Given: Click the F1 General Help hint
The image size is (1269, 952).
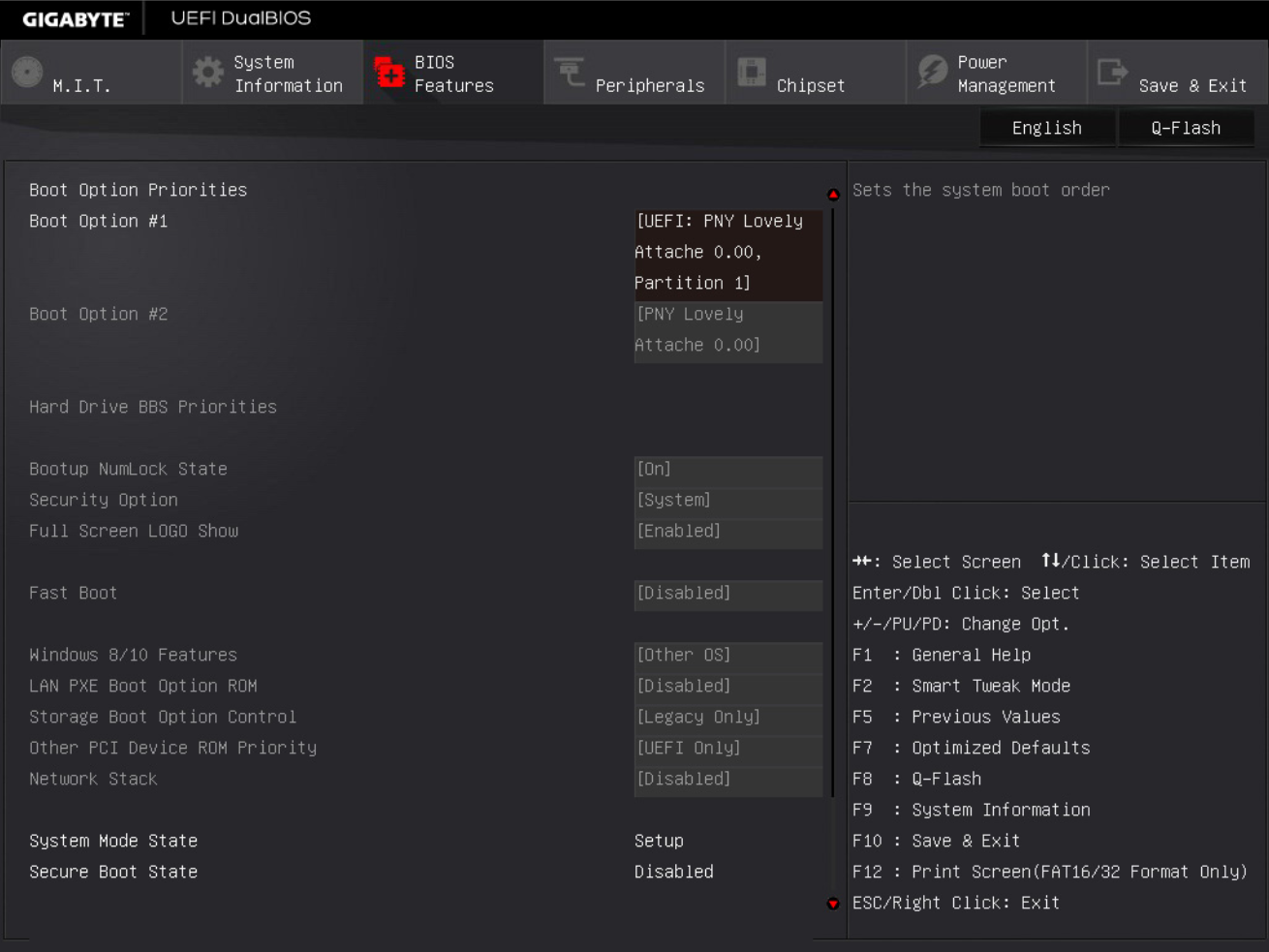Looking at the screenshot, I should (x=942, y=655).
